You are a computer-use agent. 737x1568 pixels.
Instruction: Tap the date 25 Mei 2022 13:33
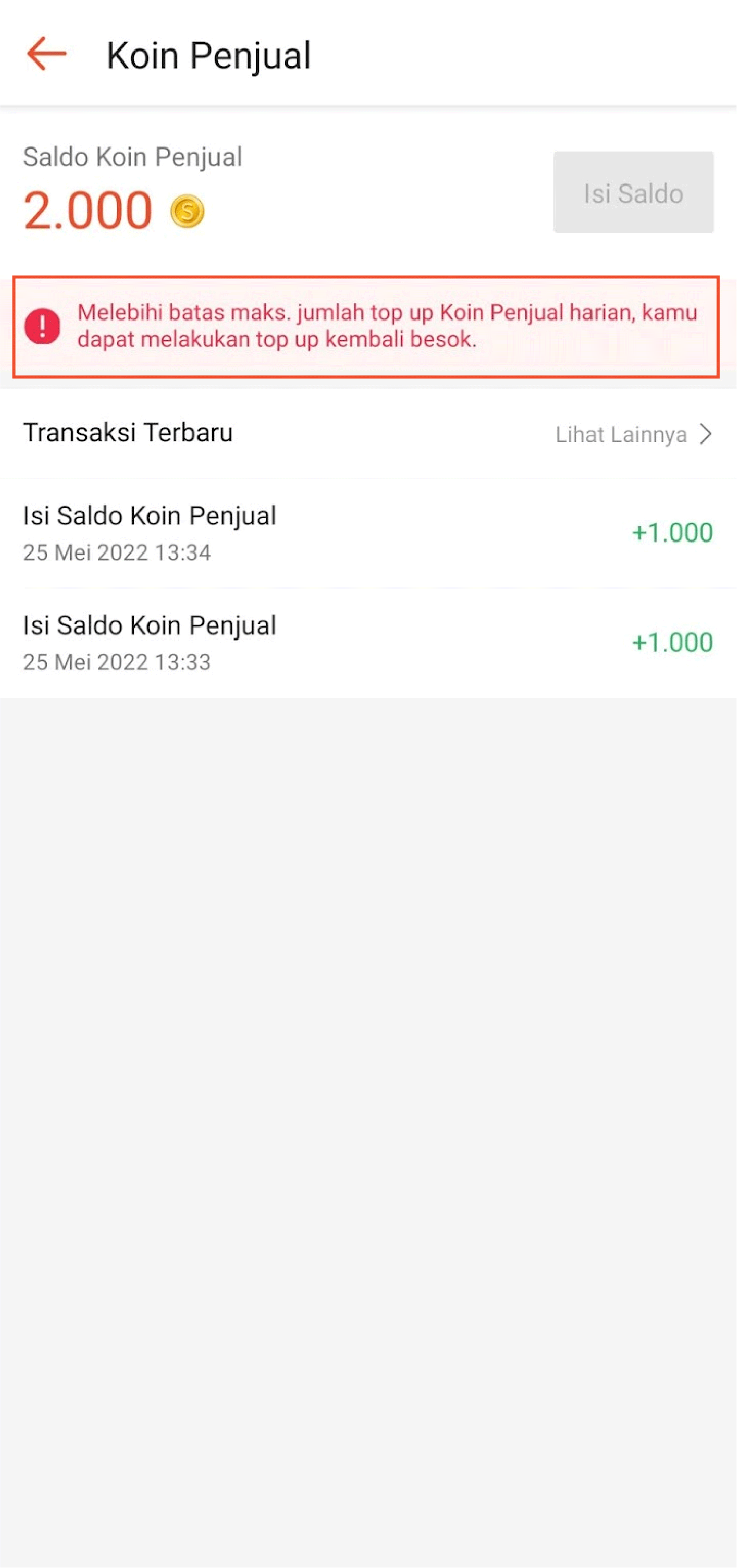(x=117, y=662)
